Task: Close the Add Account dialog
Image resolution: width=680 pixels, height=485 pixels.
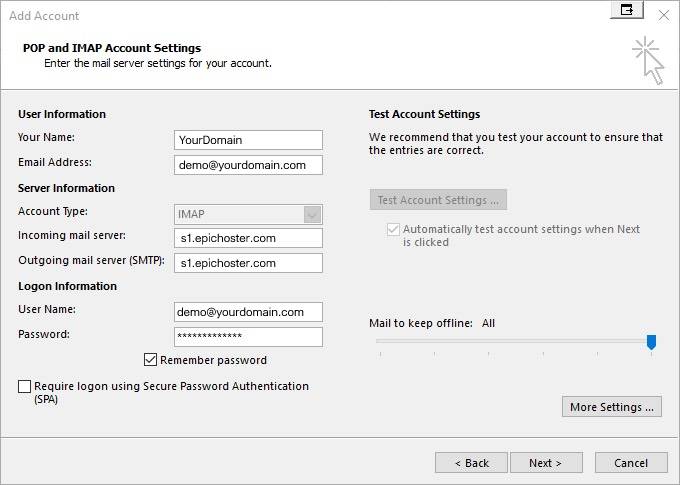Action: [664, 16]
